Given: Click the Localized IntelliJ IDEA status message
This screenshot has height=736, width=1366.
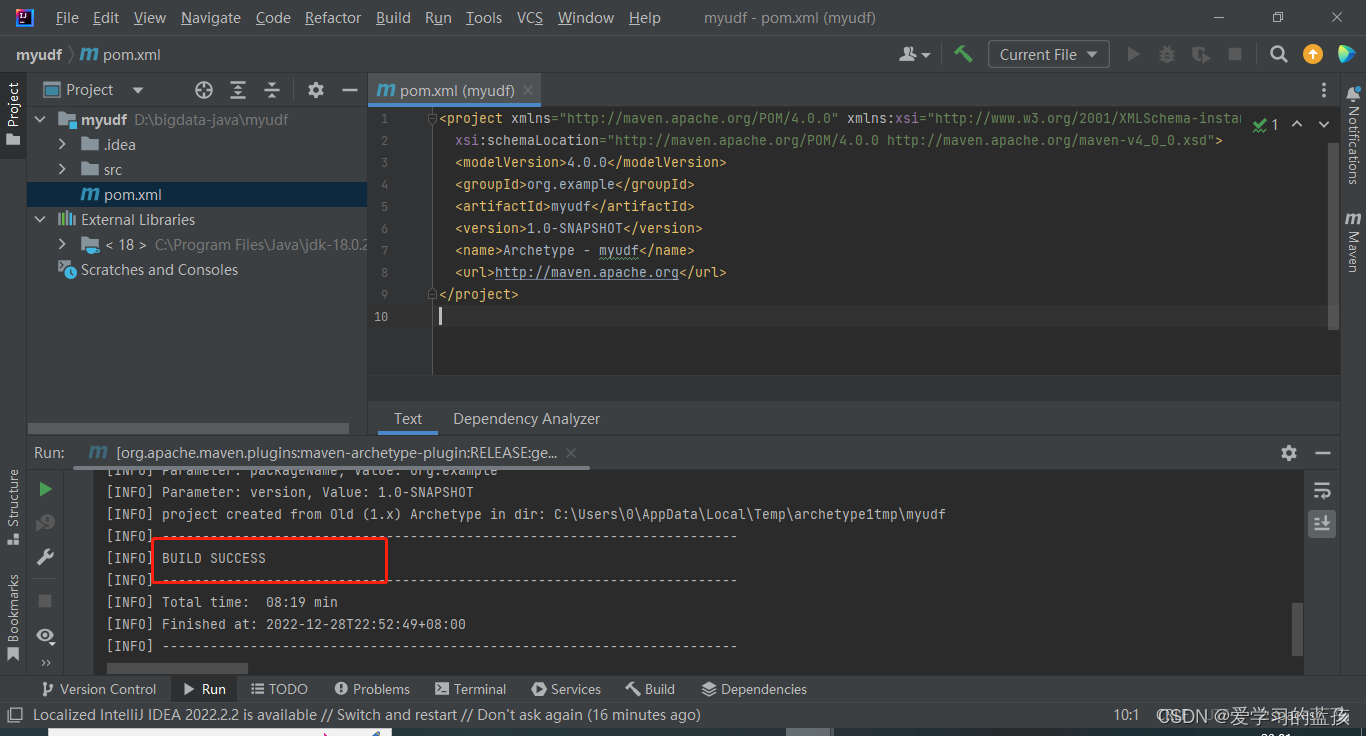Looking at the screenshot, I should point(367,715).
